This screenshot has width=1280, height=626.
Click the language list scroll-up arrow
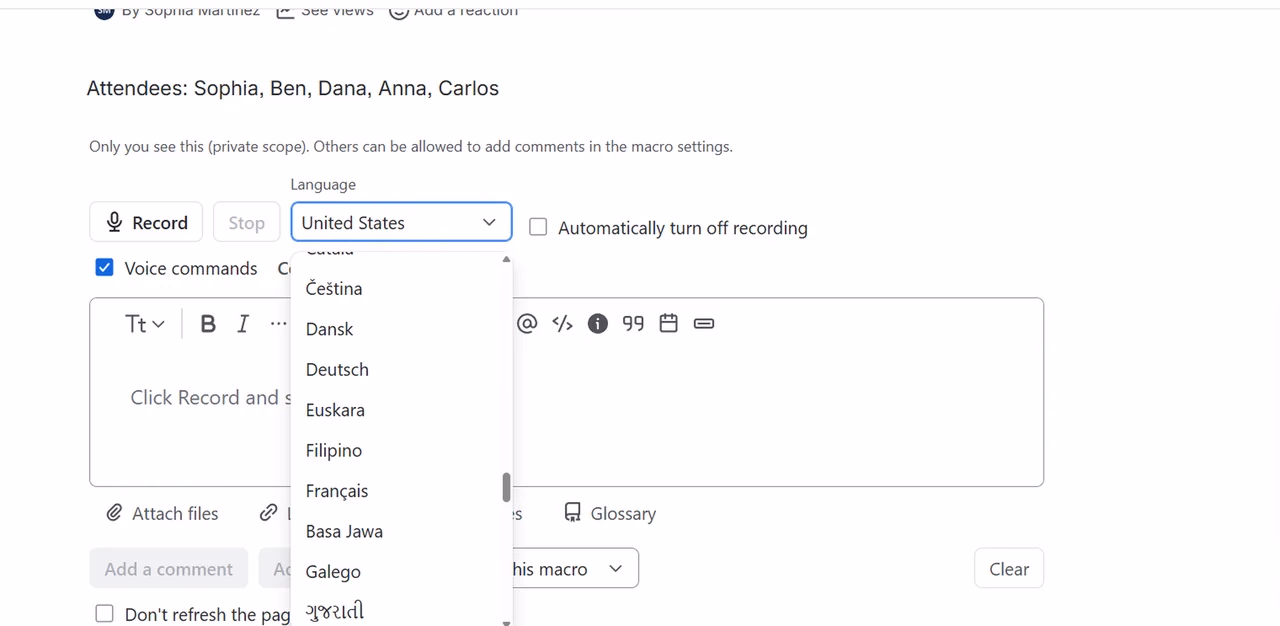[506, 259]
